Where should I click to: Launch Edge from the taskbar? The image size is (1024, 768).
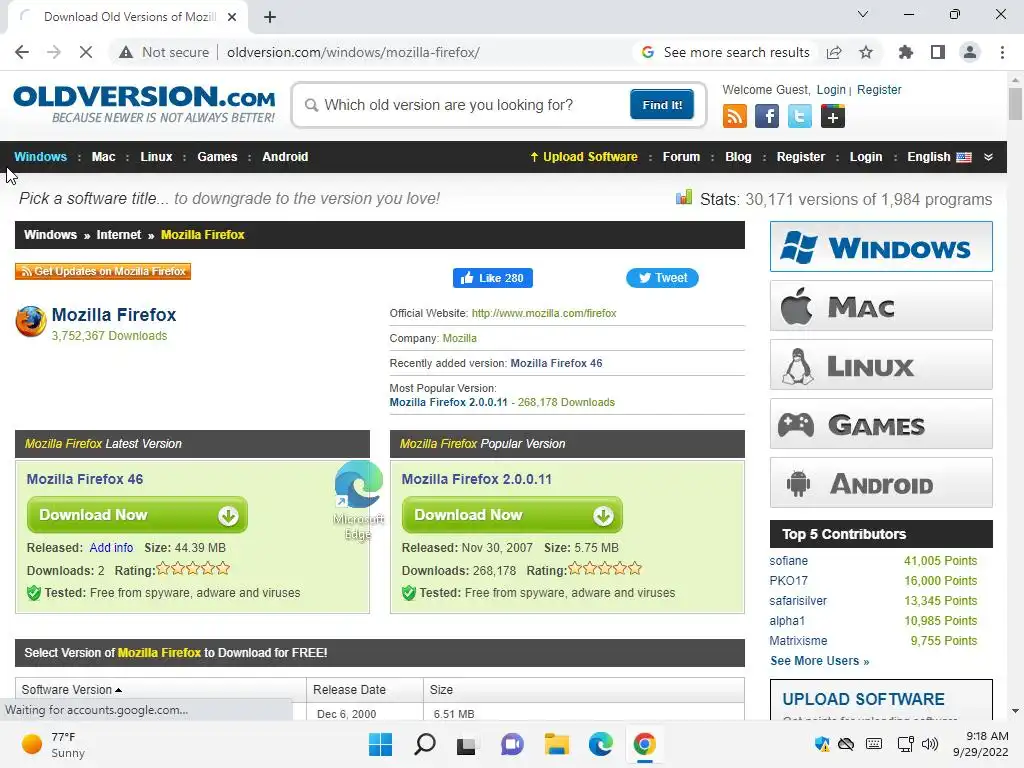[600, 744]
